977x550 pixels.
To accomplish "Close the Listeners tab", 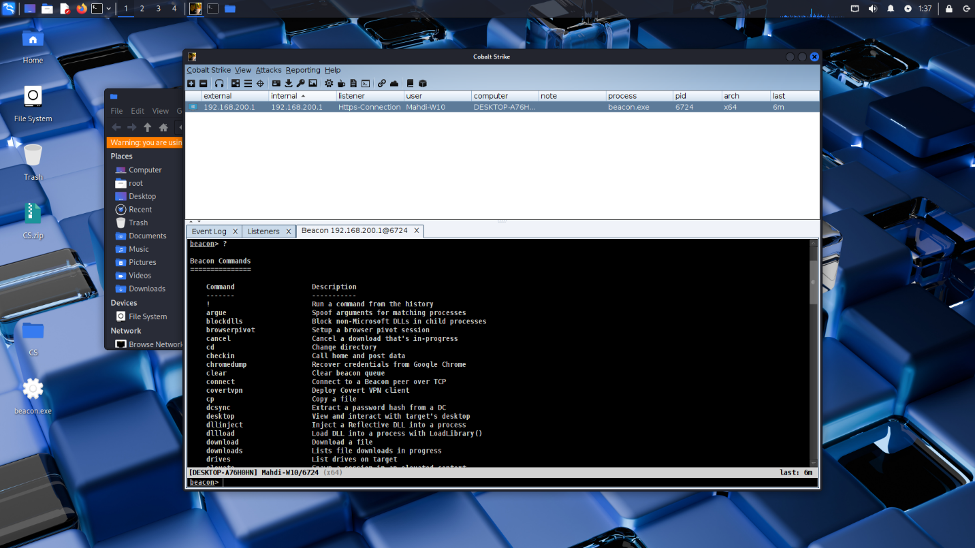I will 288,232.
